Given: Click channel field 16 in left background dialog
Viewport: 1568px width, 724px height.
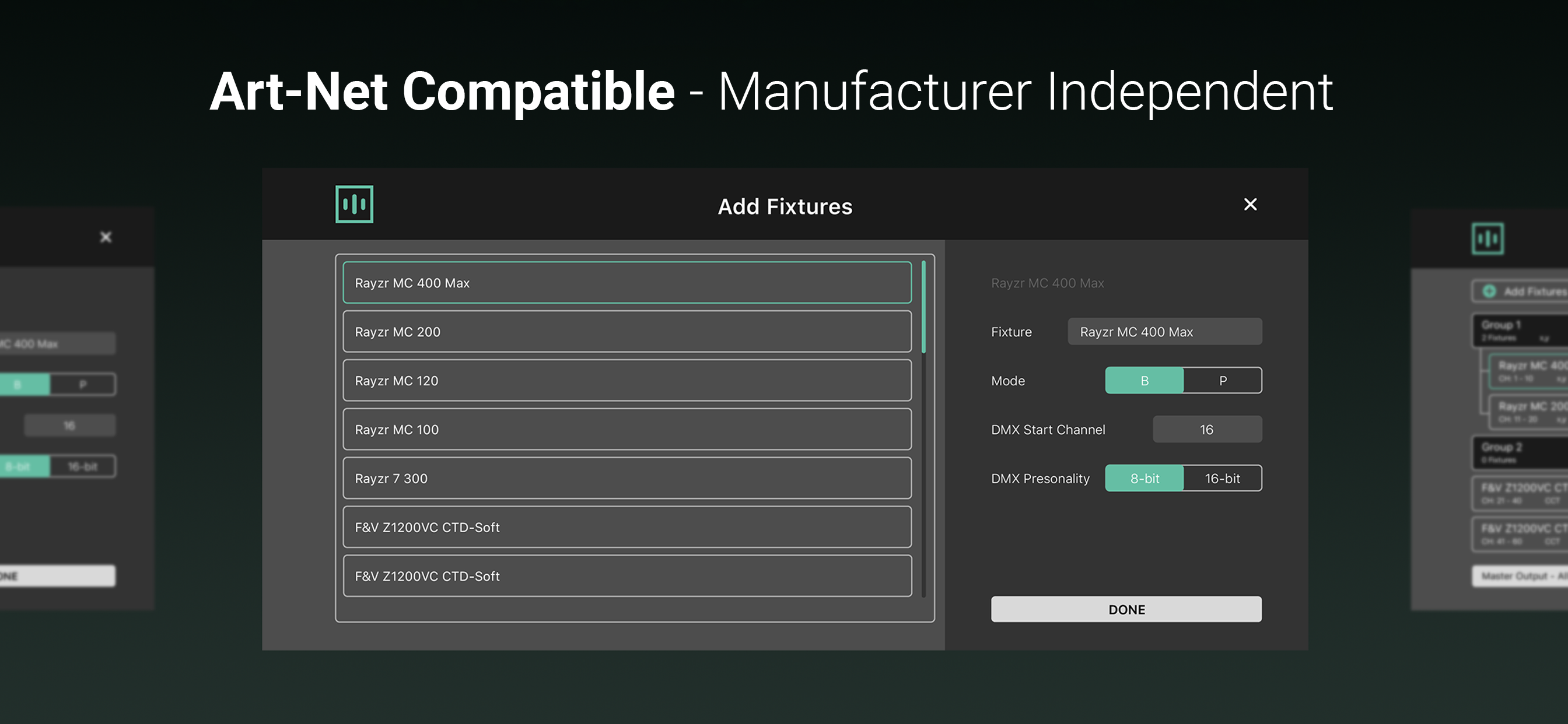Looking at the screenshot, I should [x=69, y=426].
